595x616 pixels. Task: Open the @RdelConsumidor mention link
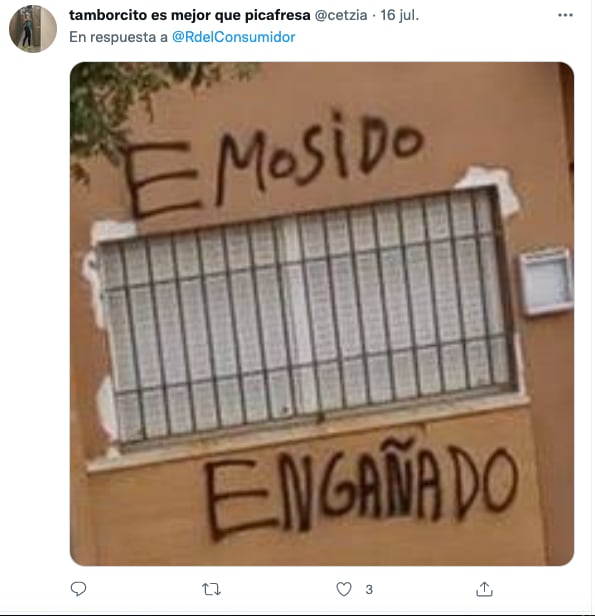pos(234,37)
